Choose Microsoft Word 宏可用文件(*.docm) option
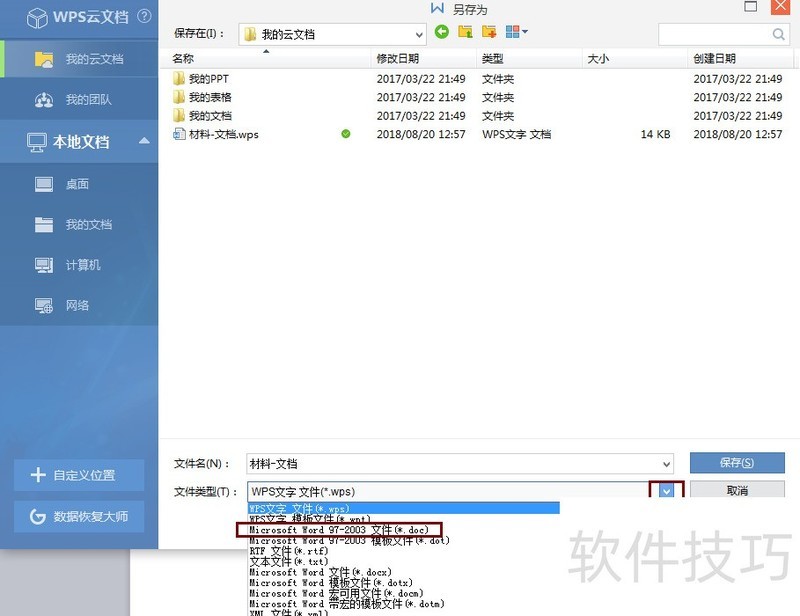The width and height of the screenshot is (800, 616). click(336, 593)
